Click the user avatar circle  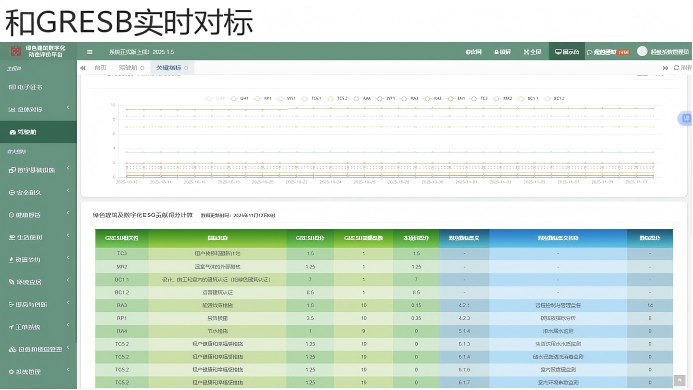(642, 51)
